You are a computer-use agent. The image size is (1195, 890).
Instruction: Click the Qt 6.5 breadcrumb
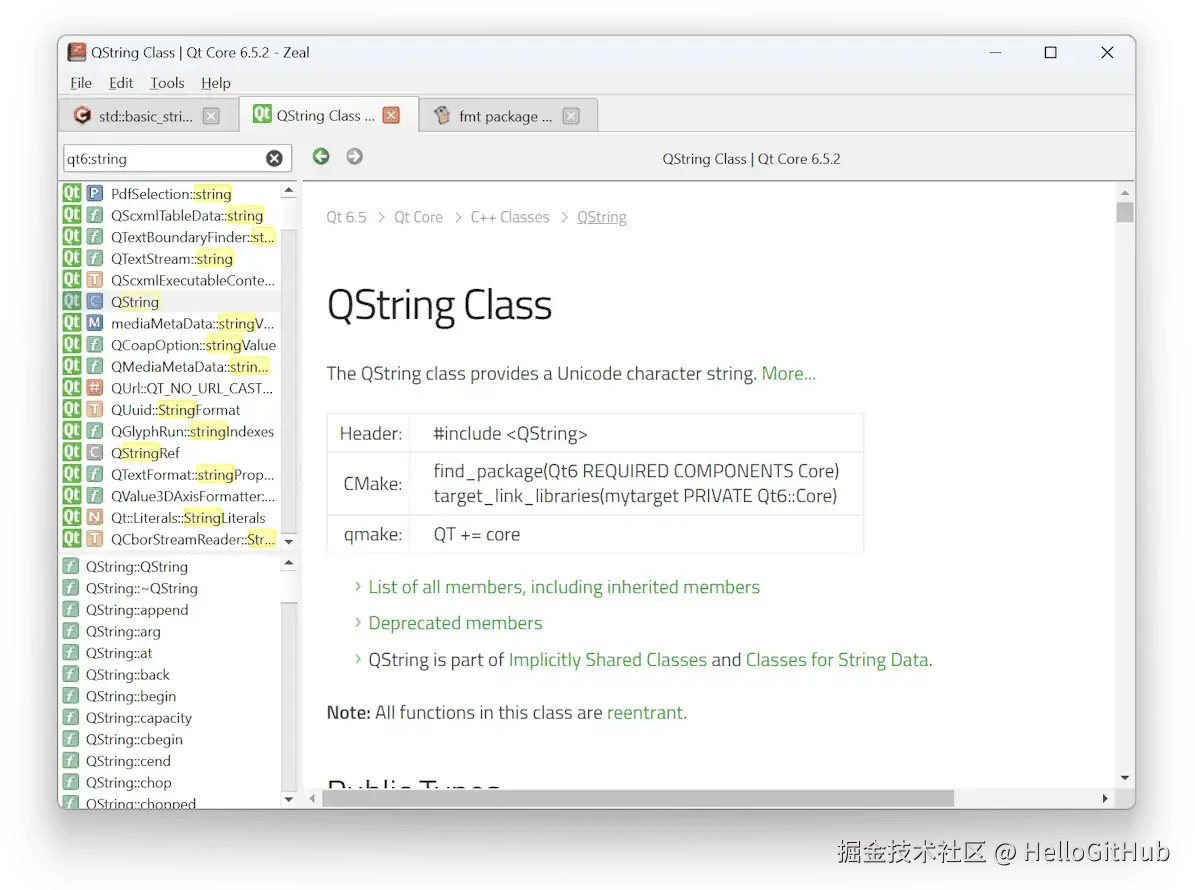point(346,217)
